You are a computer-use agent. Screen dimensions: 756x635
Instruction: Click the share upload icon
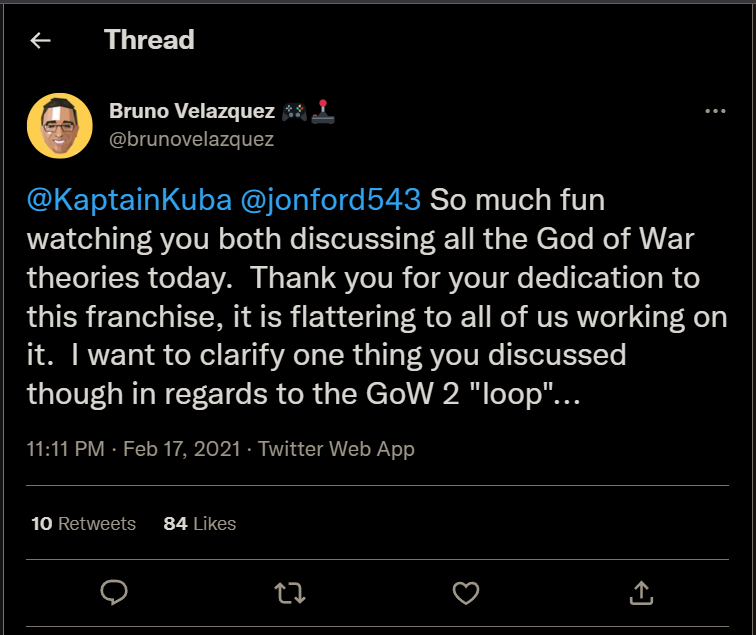point(642,593)
